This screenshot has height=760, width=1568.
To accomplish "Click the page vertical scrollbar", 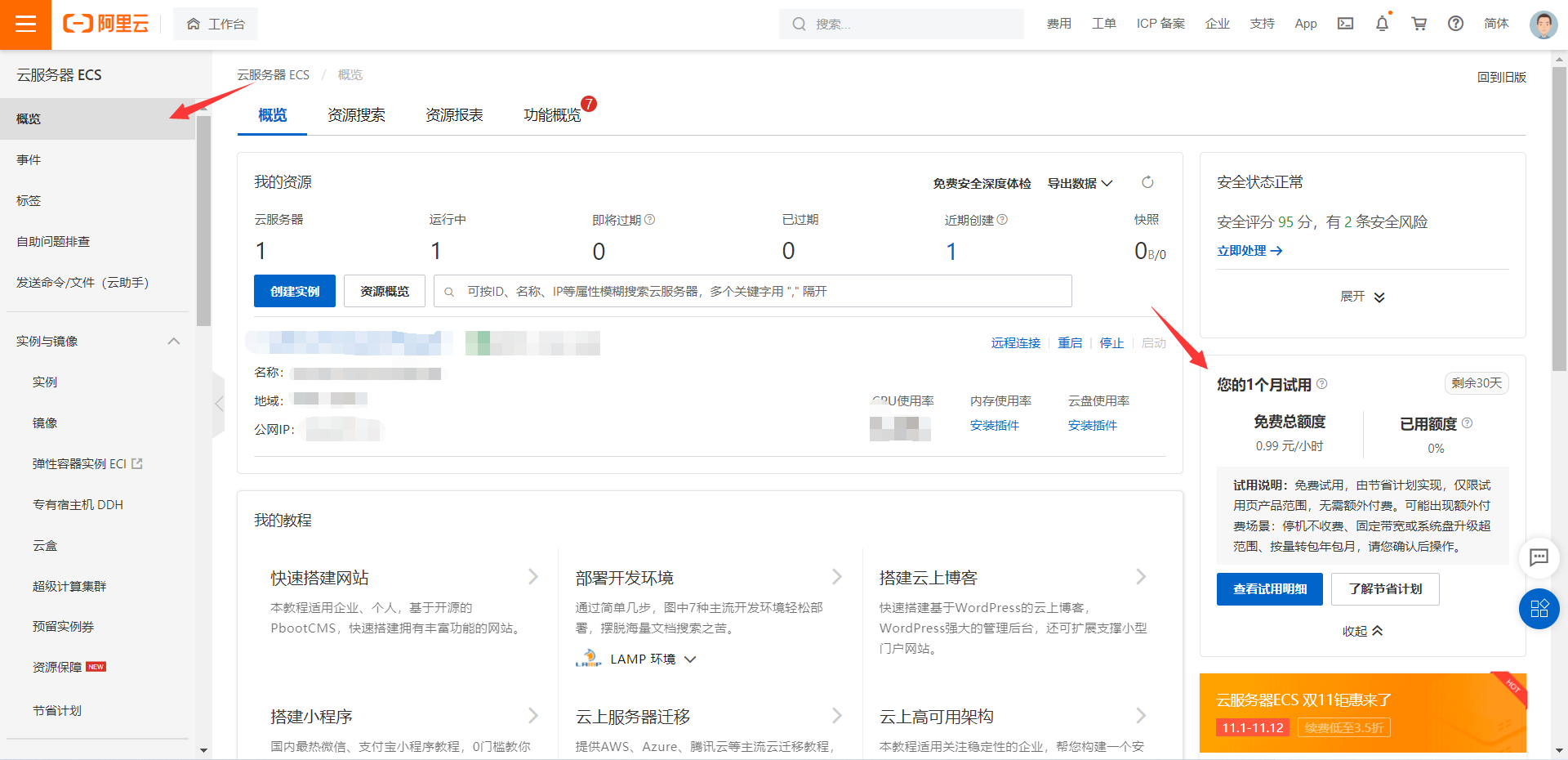I will (x=1559, y=219).
